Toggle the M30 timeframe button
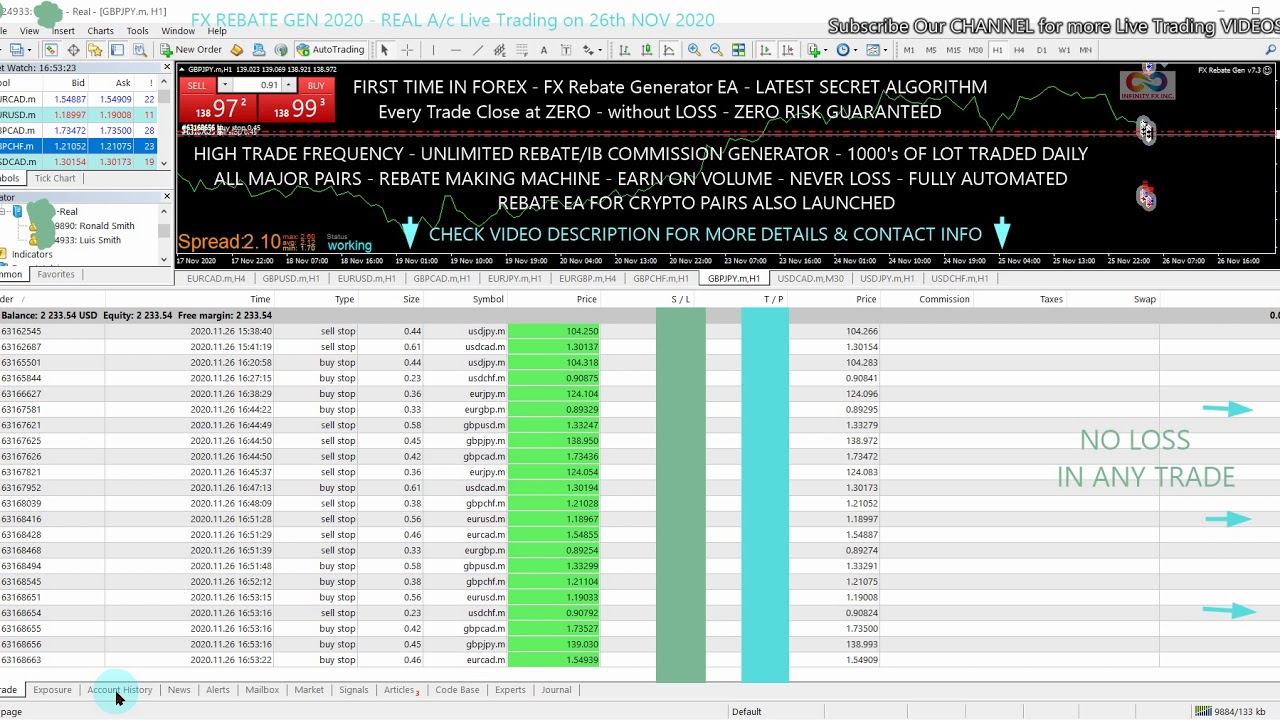Screen dimensions: 1280x720 point(976,50)
